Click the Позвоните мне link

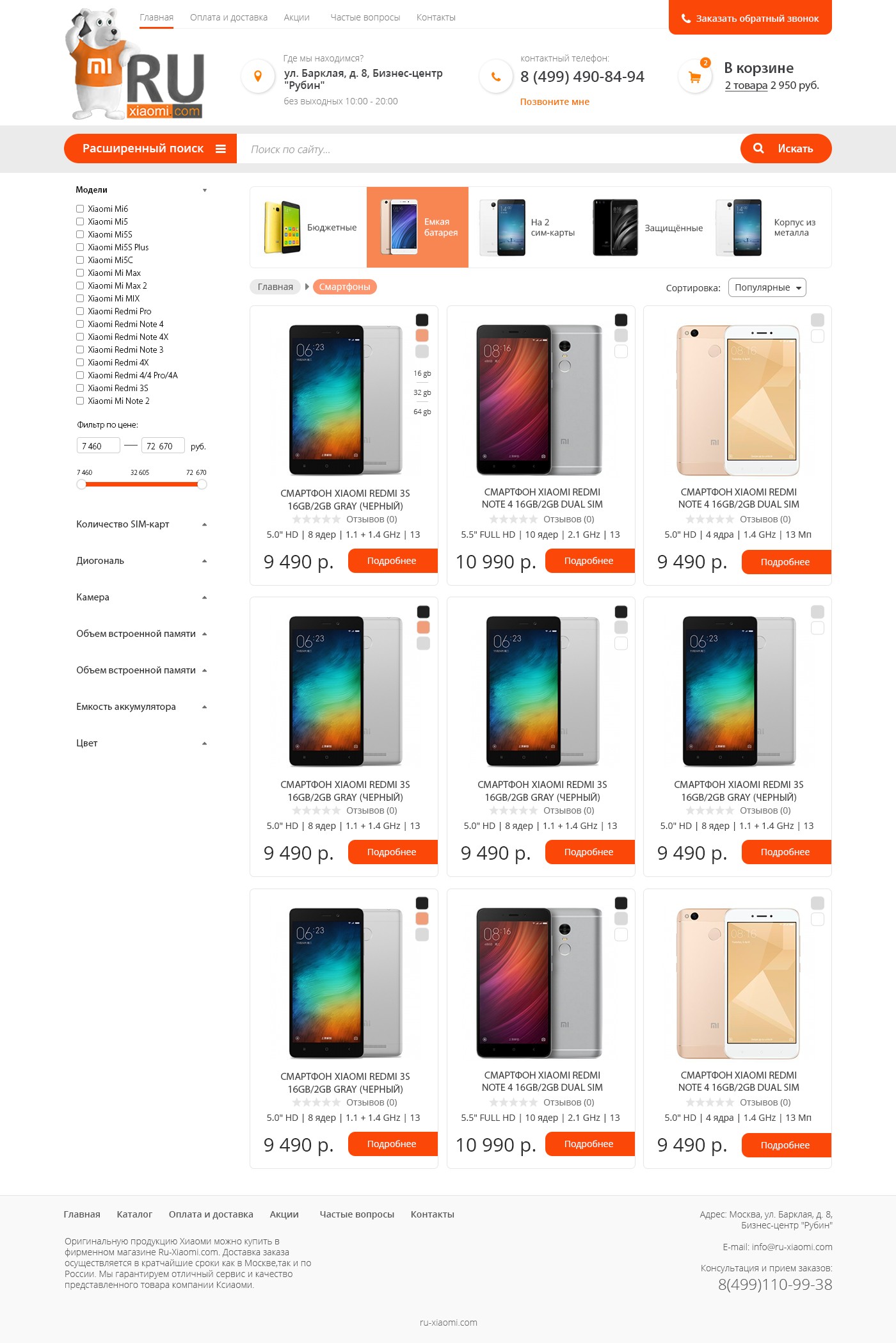pyautogui.click(x=554, y=102)
